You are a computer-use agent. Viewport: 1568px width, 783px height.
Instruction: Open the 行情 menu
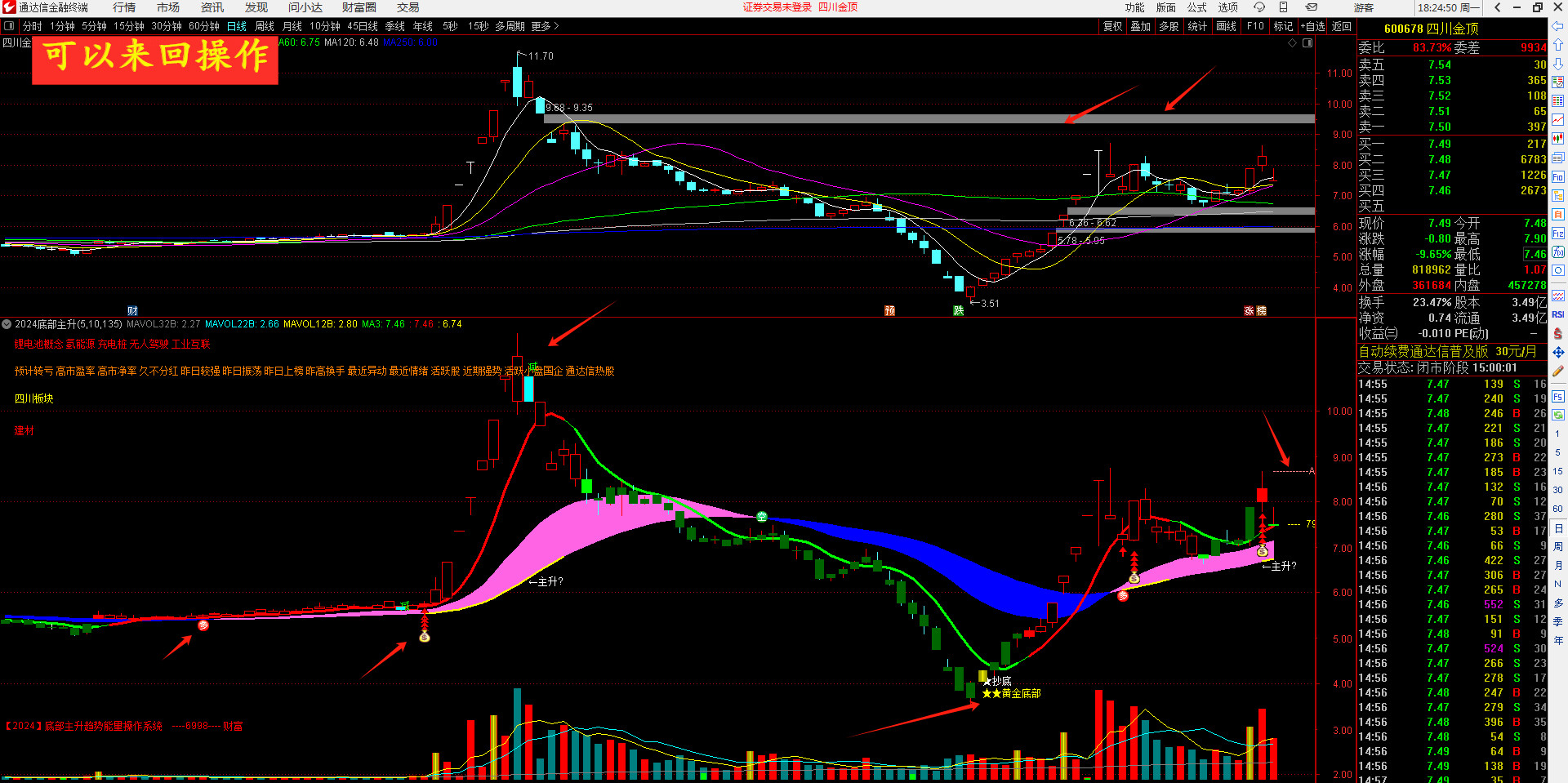124,7
